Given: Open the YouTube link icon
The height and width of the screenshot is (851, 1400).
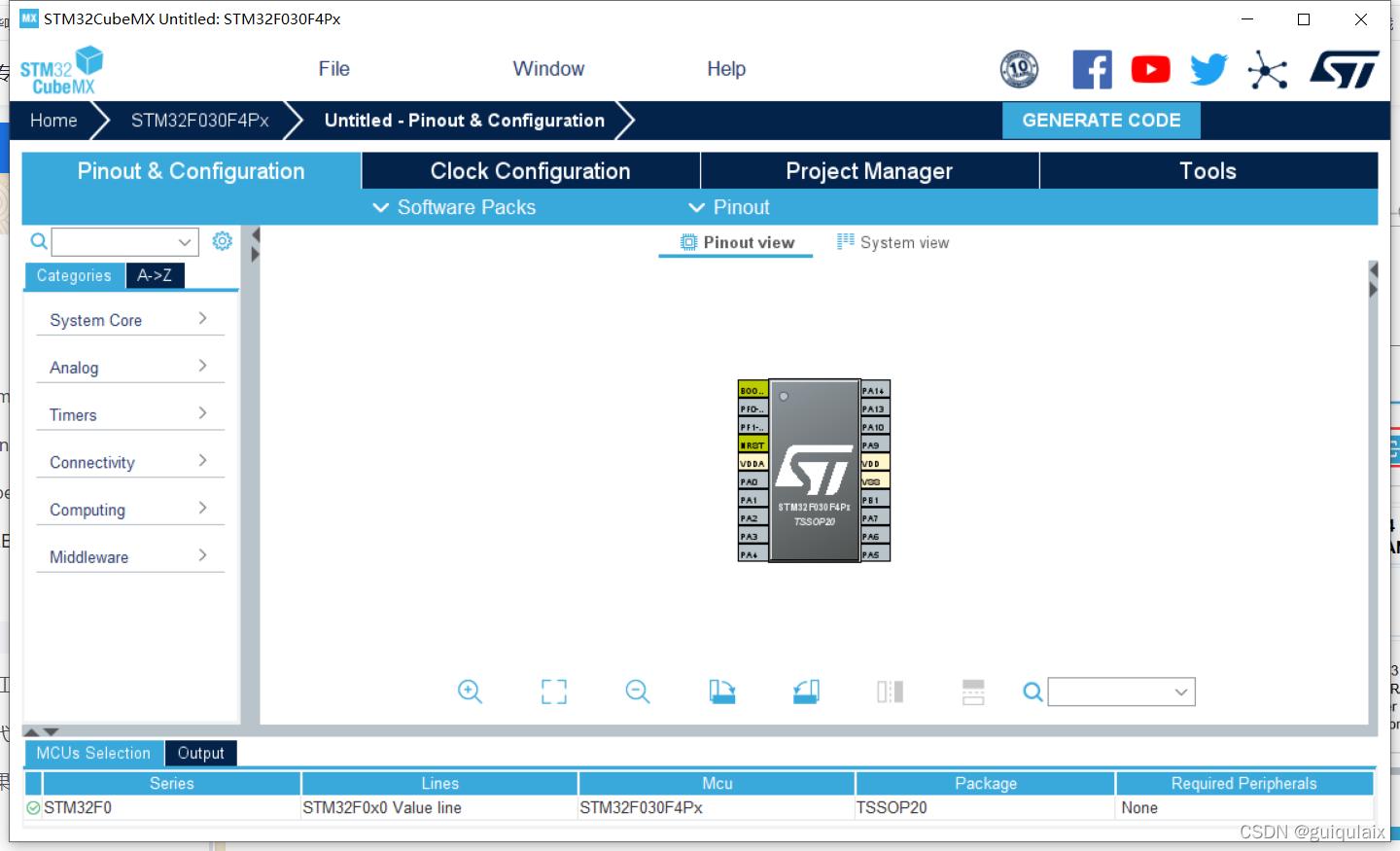Looking at the screenshot, I should click(1150, 69).
